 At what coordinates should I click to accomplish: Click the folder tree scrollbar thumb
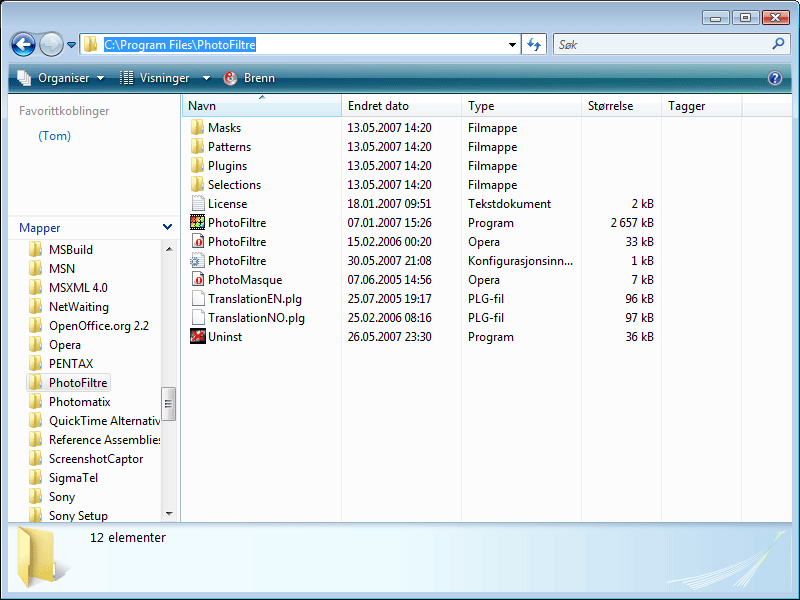tap(169, 404)
